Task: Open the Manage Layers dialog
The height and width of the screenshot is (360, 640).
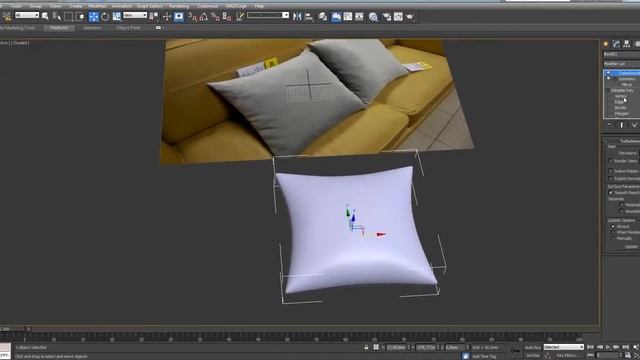Action: 323,16
